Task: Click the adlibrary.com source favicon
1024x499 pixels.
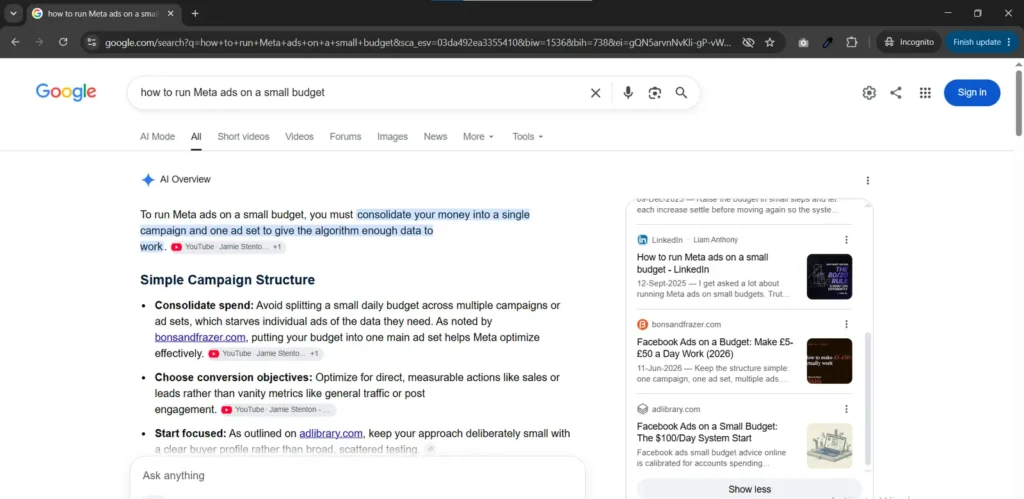Action: (643, 409)
